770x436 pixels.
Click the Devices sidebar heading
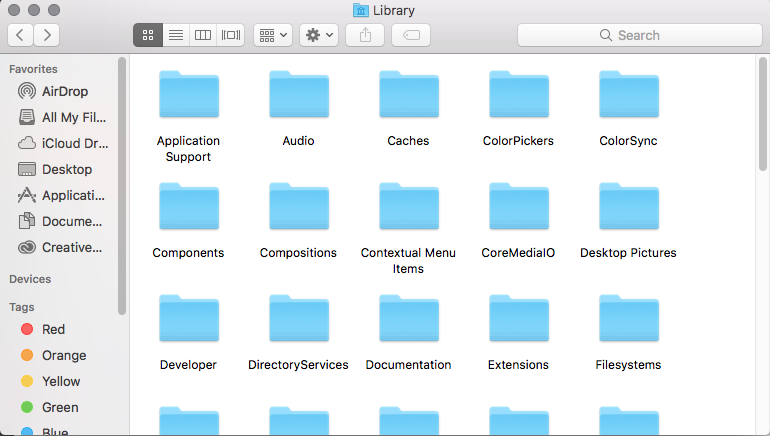click(30, 279)
